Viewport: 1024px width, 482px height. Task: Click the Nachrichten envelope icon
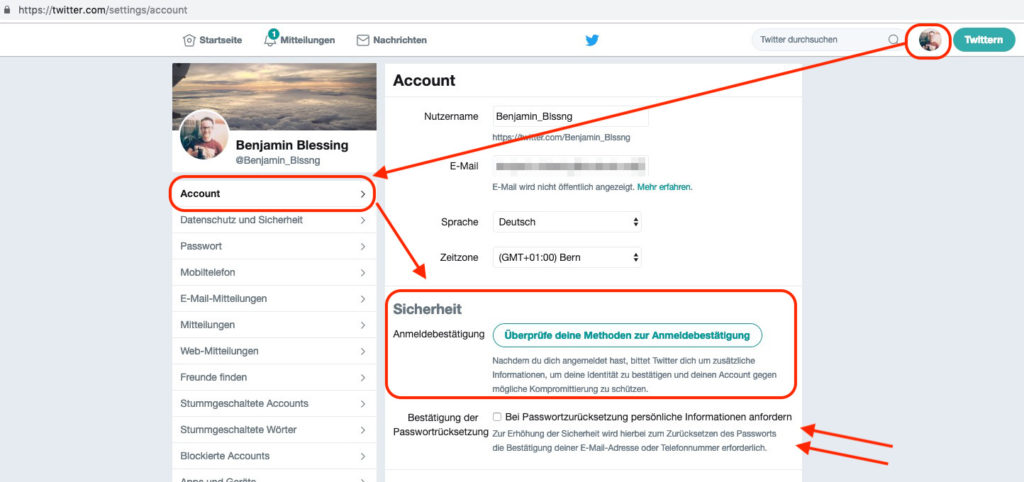click(x=362, y=40)
